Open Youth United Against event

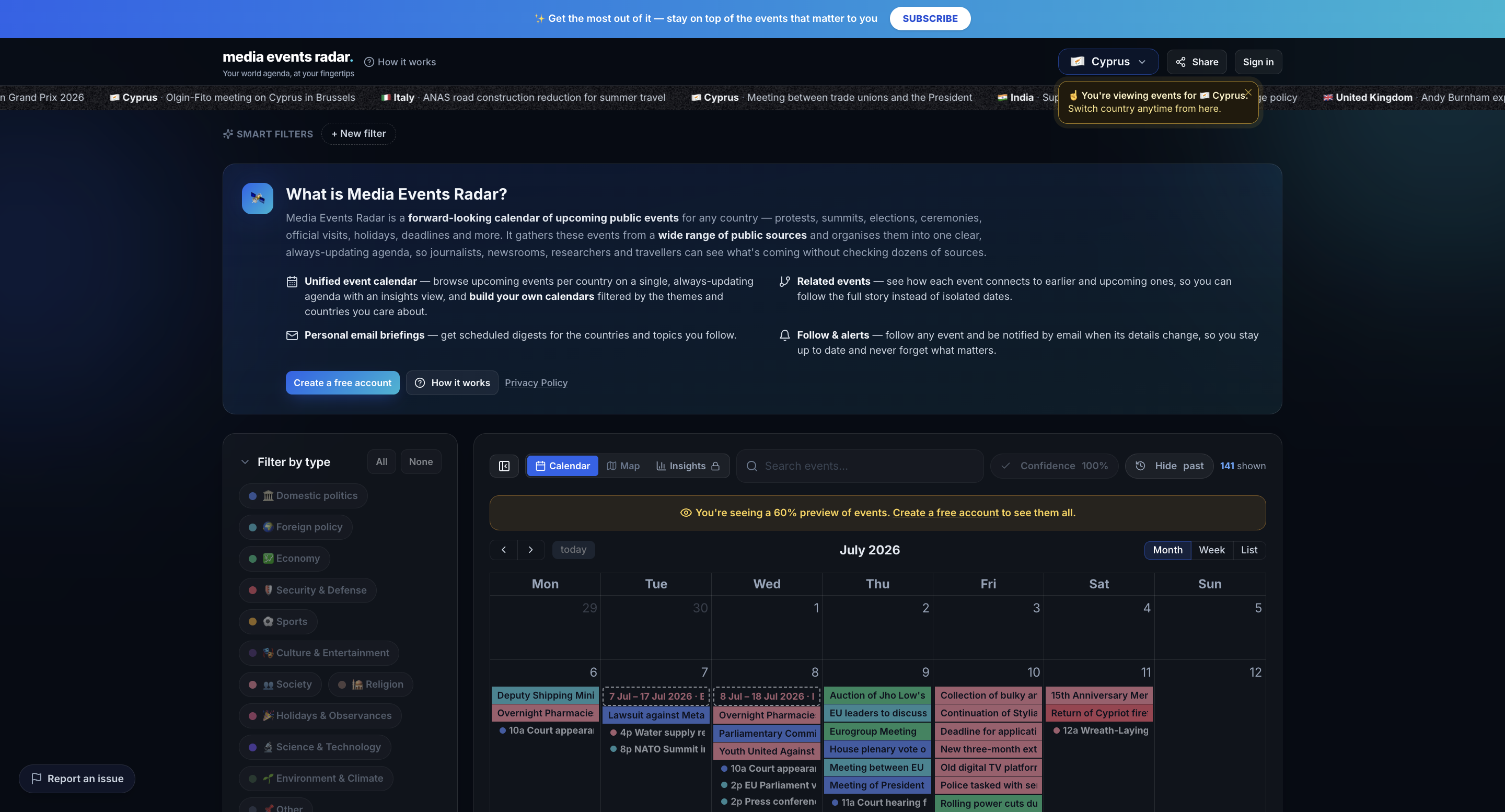coord(767,751)
